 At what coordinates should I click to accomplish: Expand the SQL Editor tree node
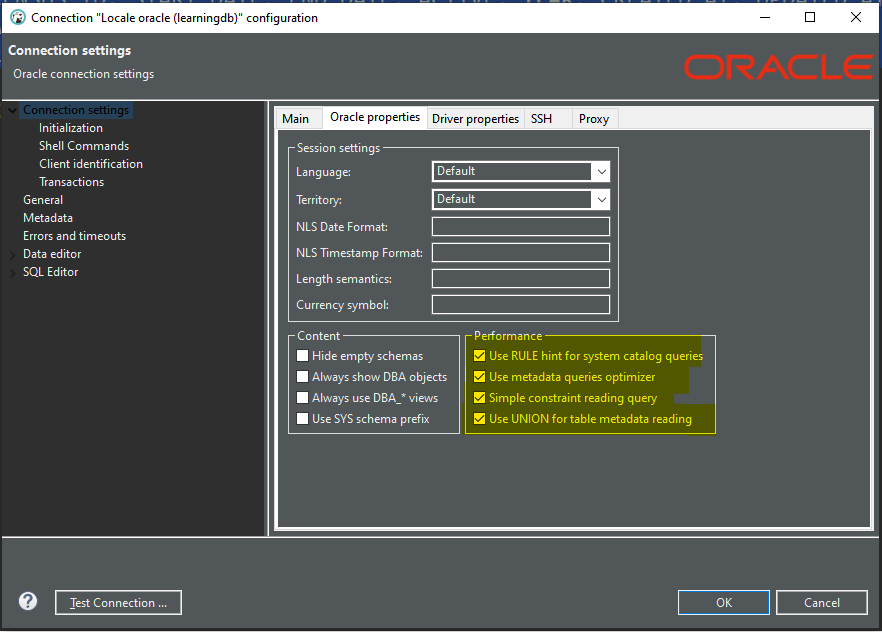point(12,272)
